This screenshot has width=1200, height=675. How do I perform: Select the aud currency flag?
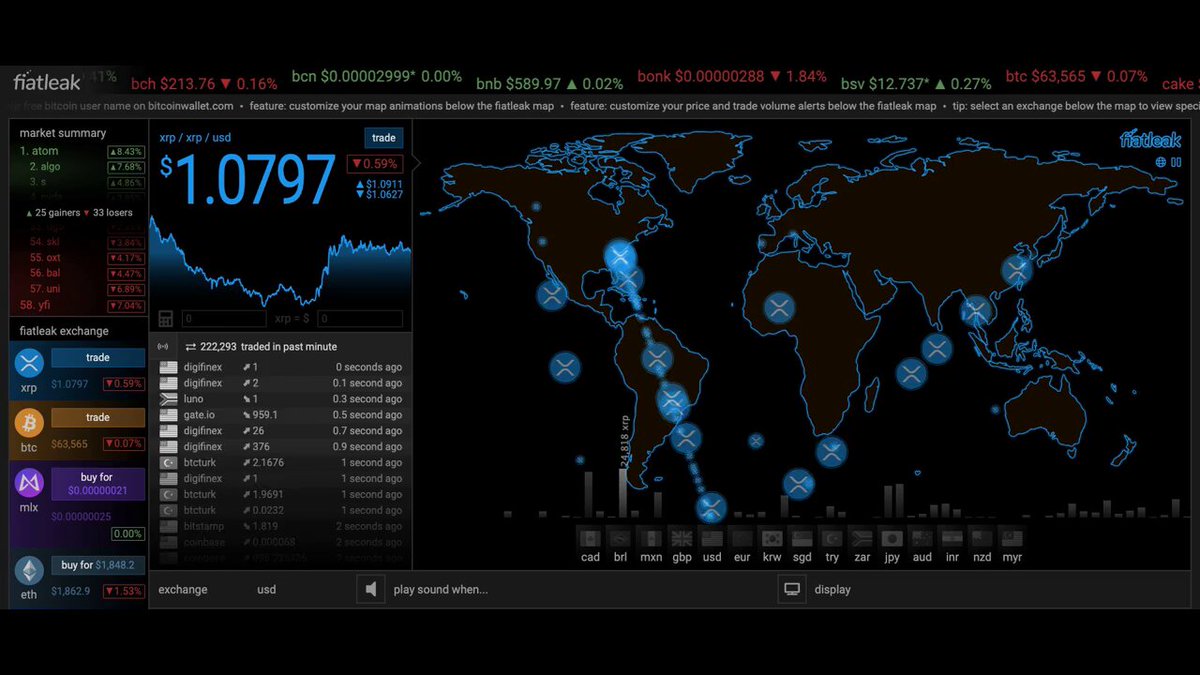click(922, 538)
